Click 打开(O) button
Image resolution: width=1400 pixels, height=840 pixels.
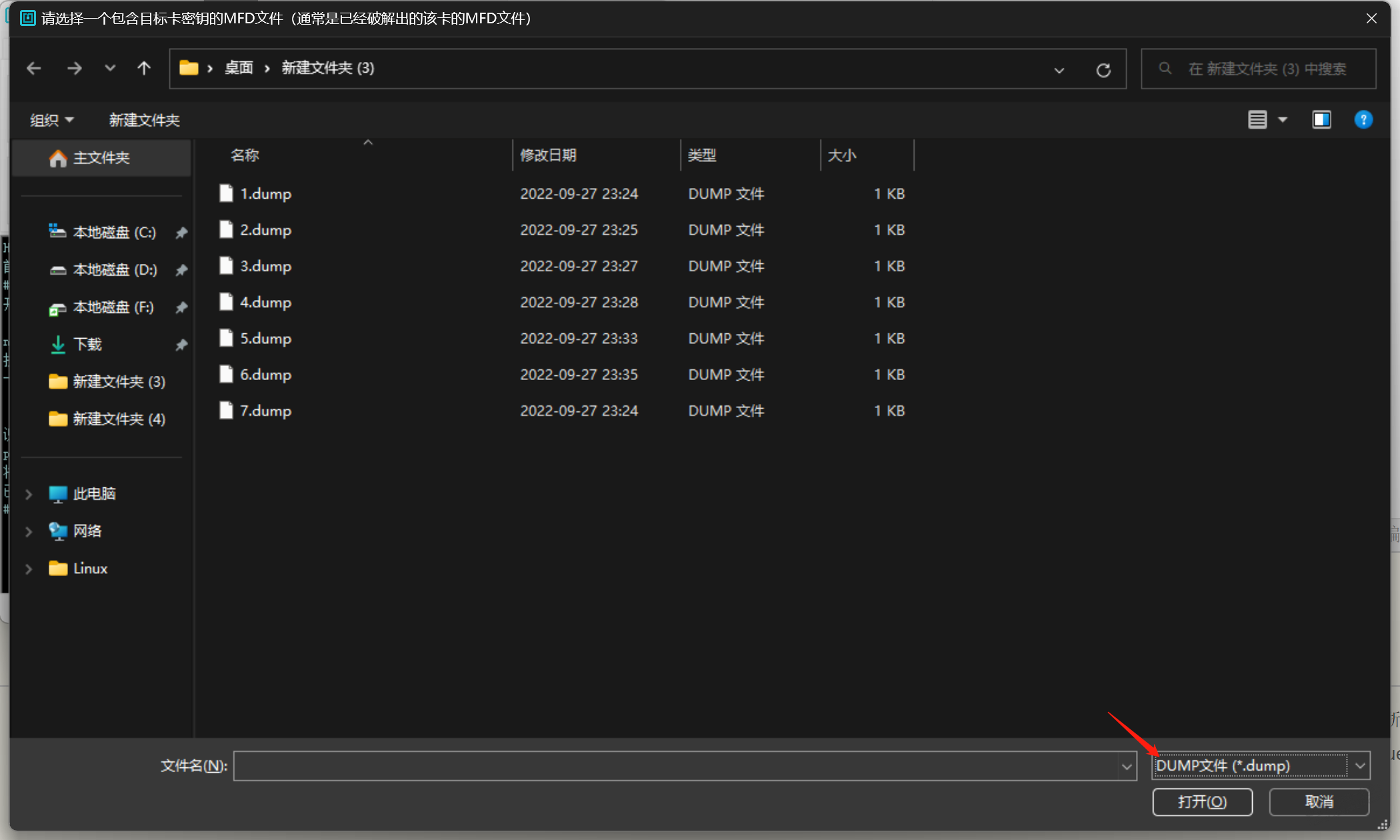click(x=1202, y=802)
